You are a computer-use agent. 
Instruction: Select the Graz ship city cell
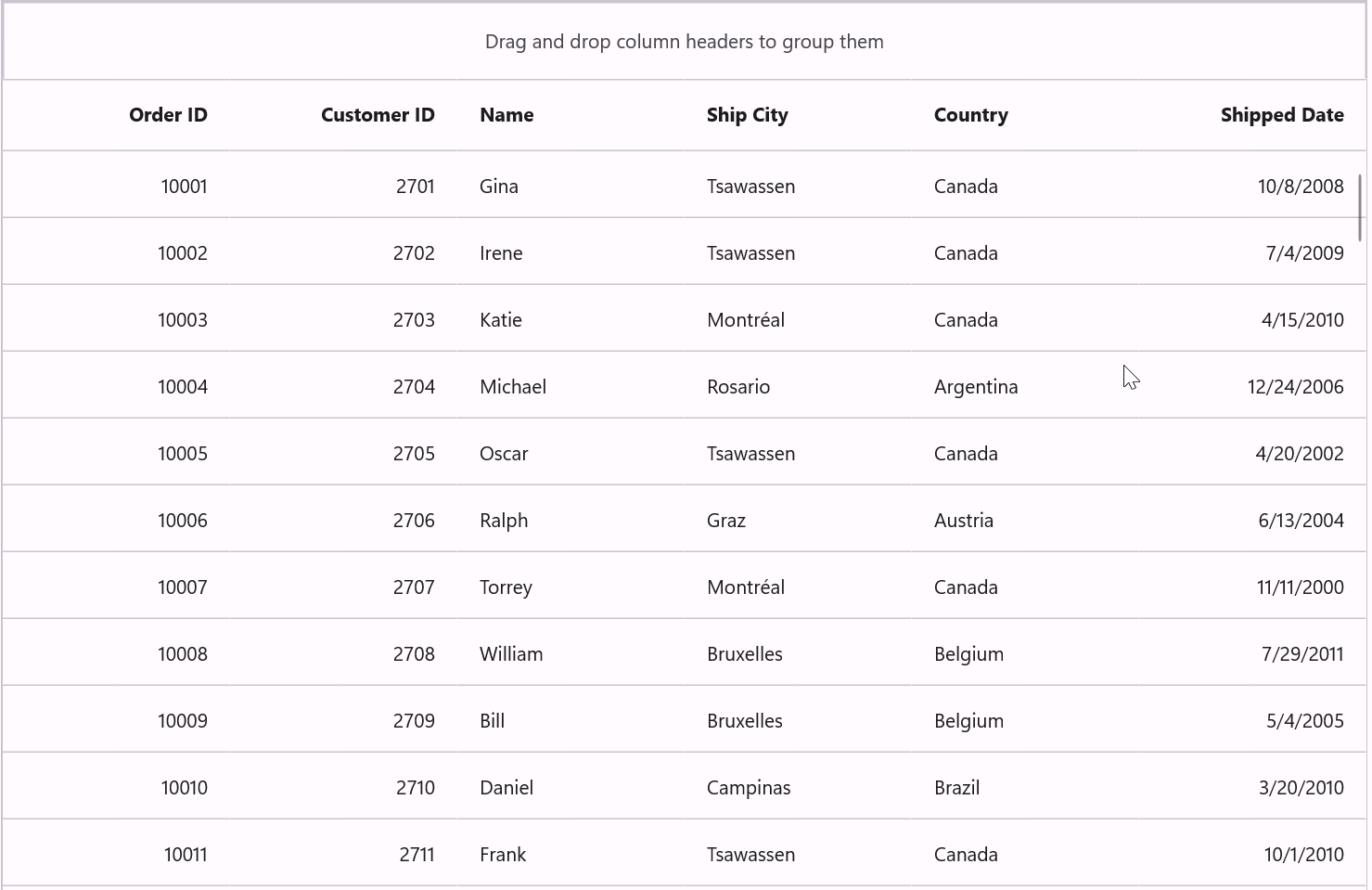725,520
